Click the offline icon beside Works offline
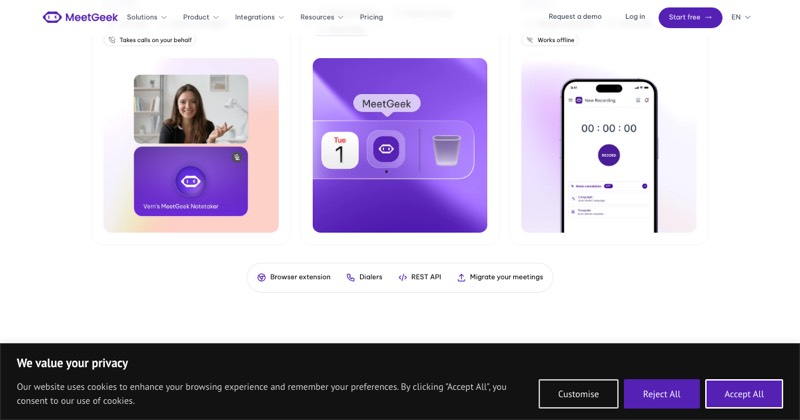Viewport: 800px width, 420px height. pyautogui.click(x=530, y=40)
